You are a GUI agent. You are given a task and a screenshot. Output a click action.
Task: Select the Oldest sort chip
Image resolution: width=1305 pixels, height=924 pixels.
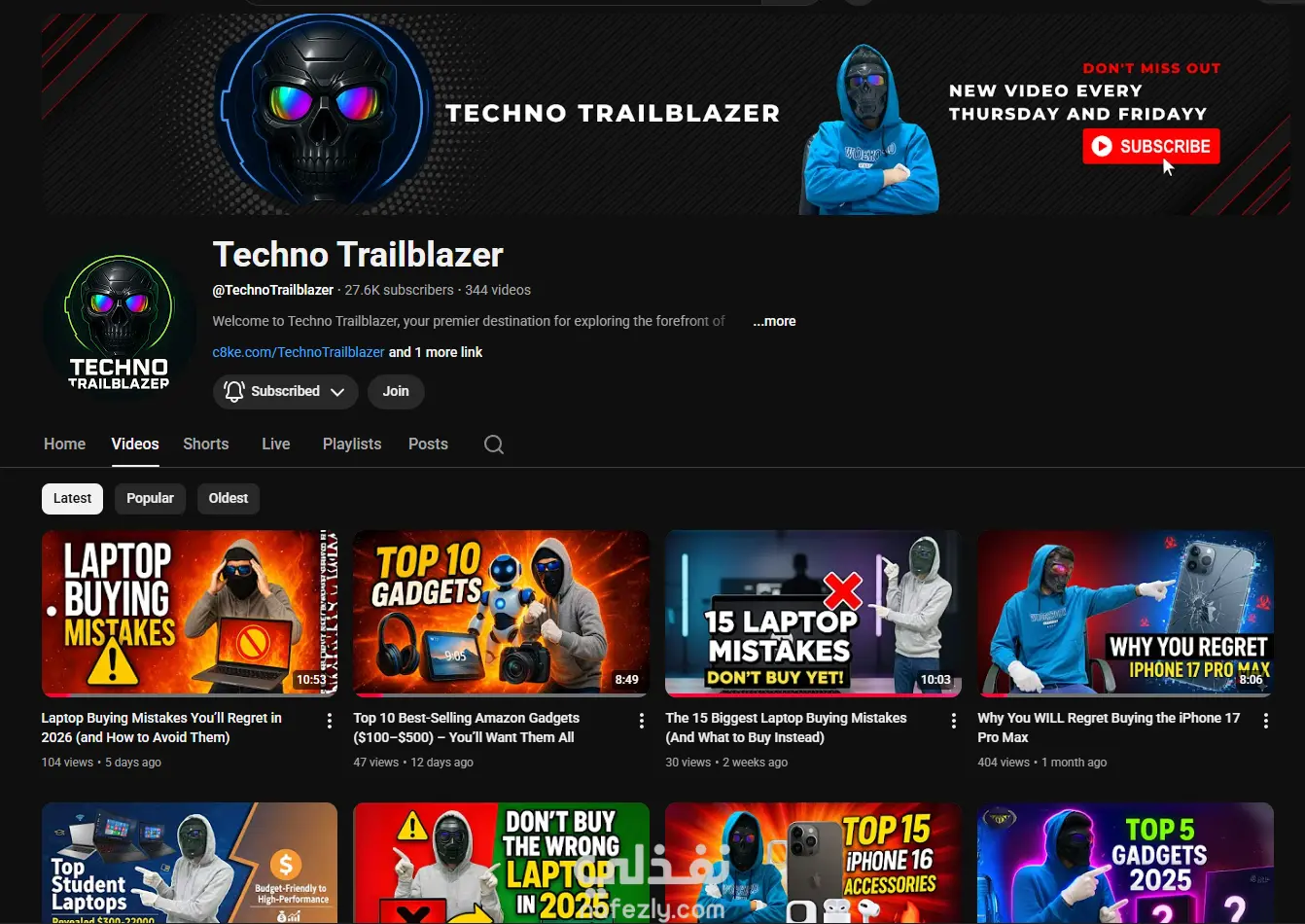click(x=229, y=498)
